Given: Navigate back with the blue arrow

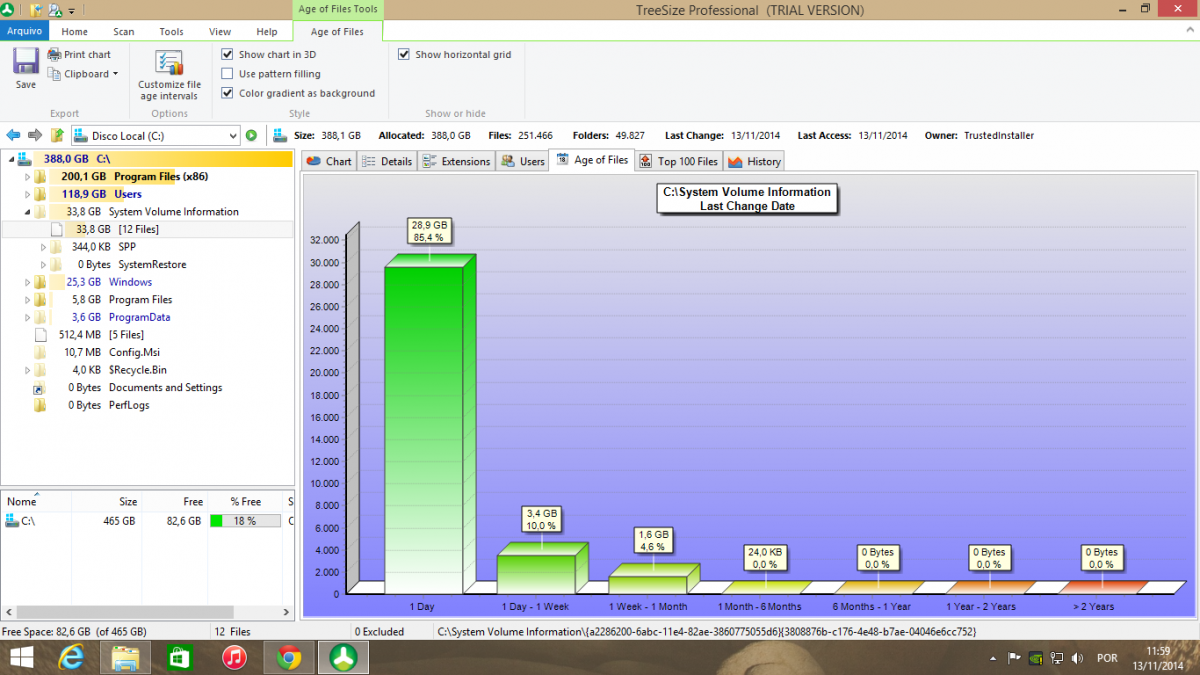Looking at the screenshot, I should [x=14, y=135].
